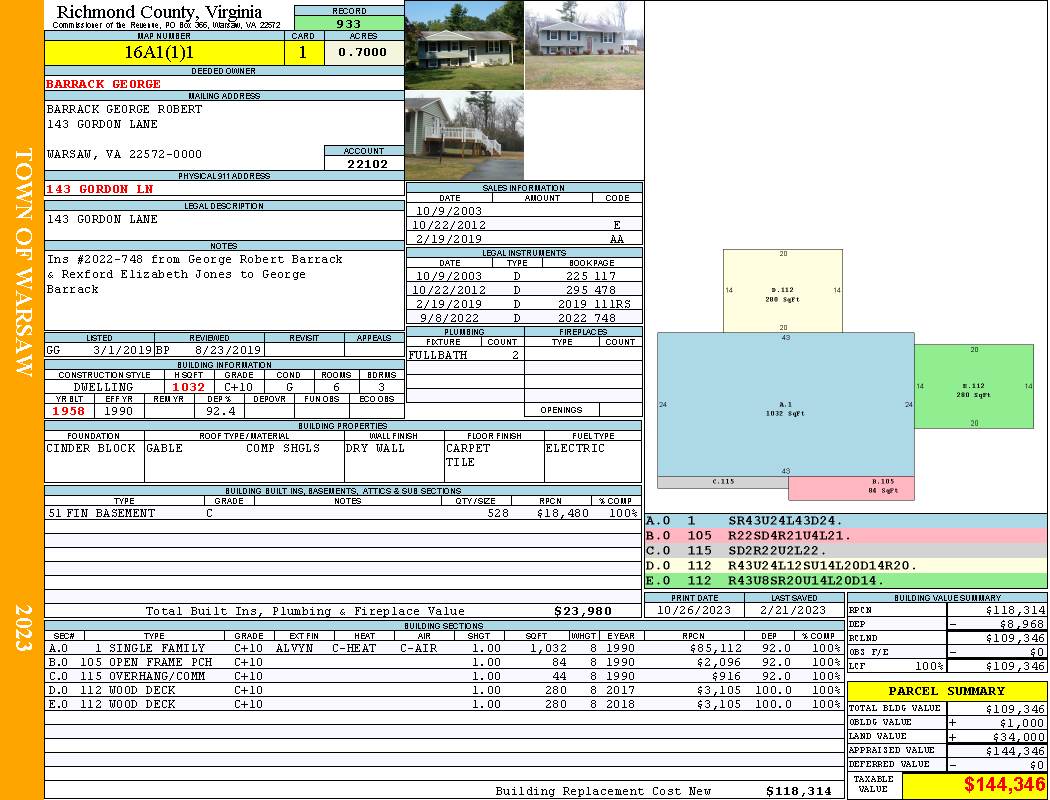Select the blue A.1 1032 SqFt sketch area
The image size is (1050, 800).
[785, 404]
